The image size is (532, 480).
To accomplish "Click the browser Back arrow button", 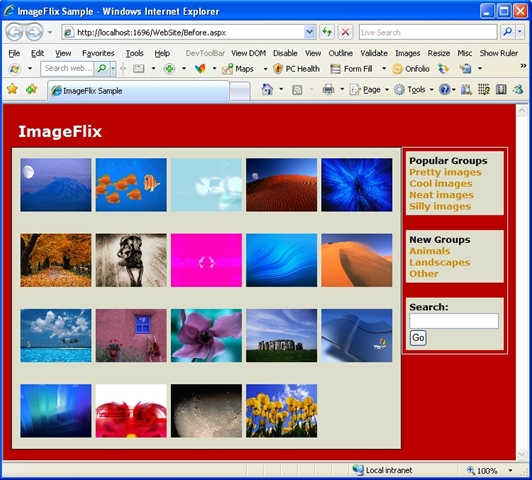I will coord(15,33).
